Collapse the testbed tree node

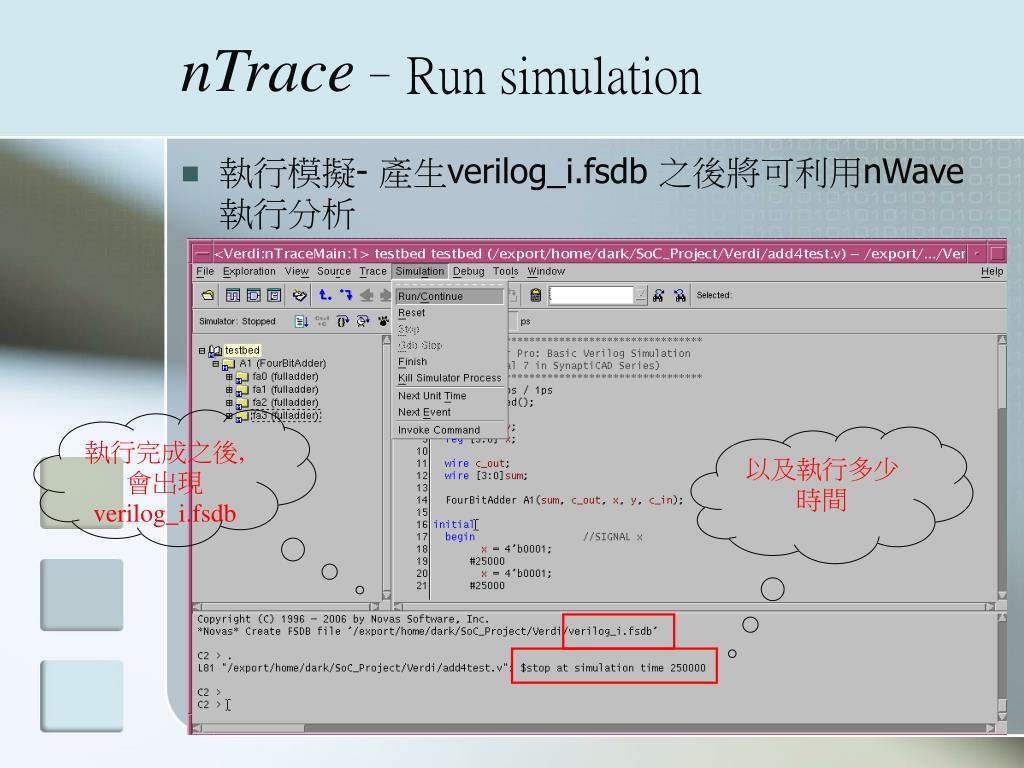click(x=202, y=351)
